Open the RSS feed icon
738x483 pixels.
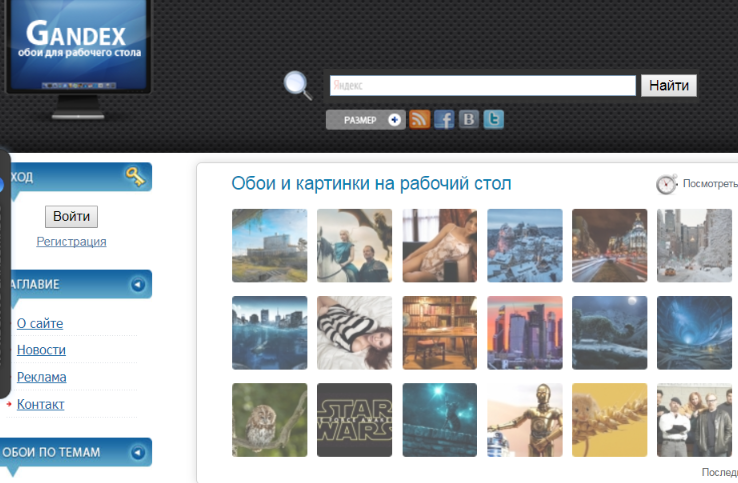[420, 120]
